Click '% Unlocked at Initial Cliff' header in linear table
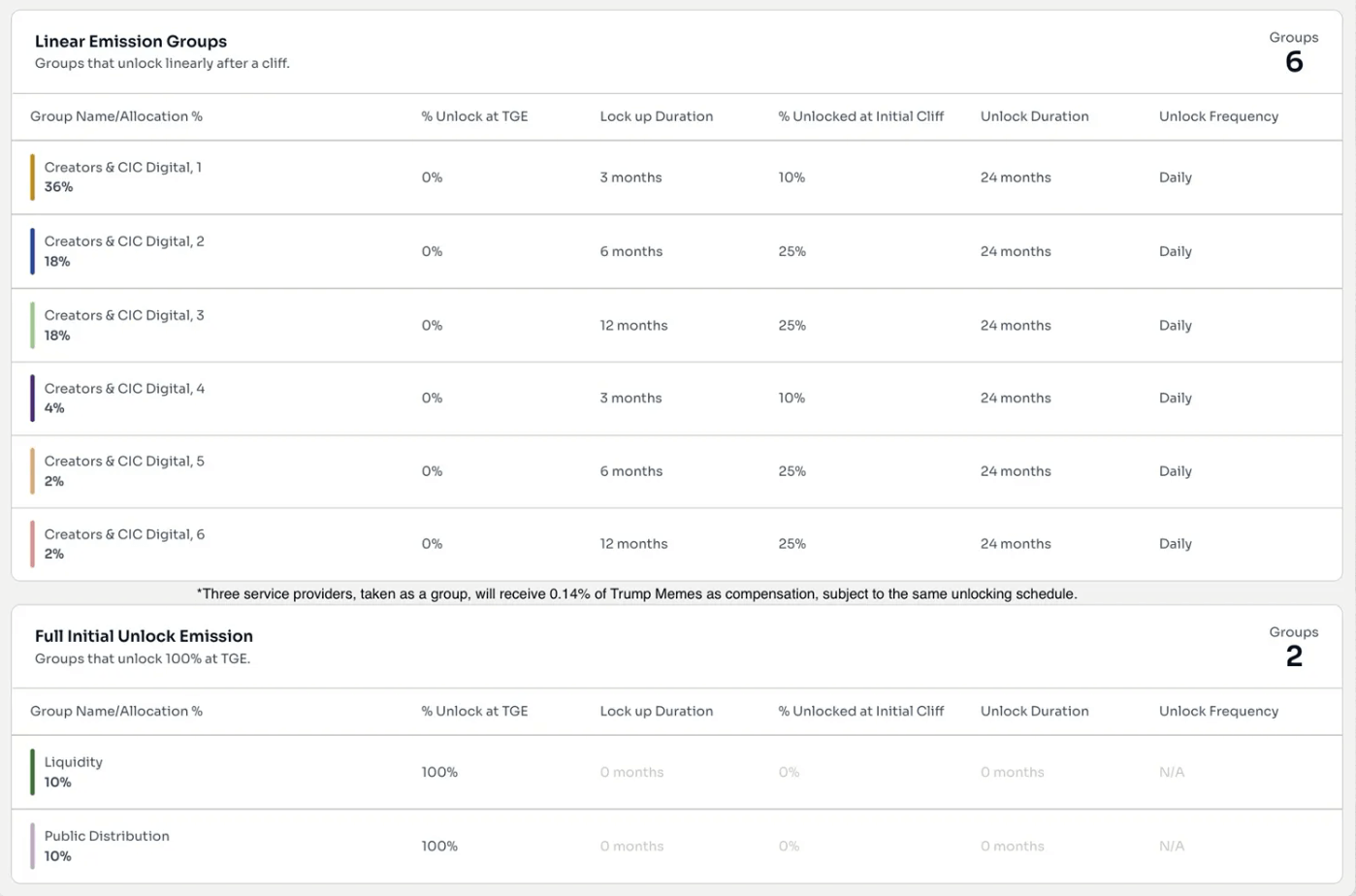The height and width of the screenshot is (896, 1356). pos(860,116)
